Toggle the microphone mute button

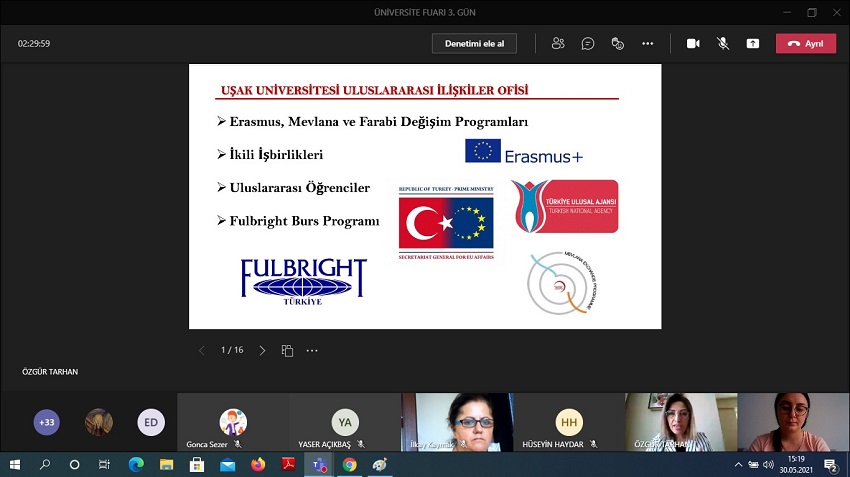click(x=723, y=43)
